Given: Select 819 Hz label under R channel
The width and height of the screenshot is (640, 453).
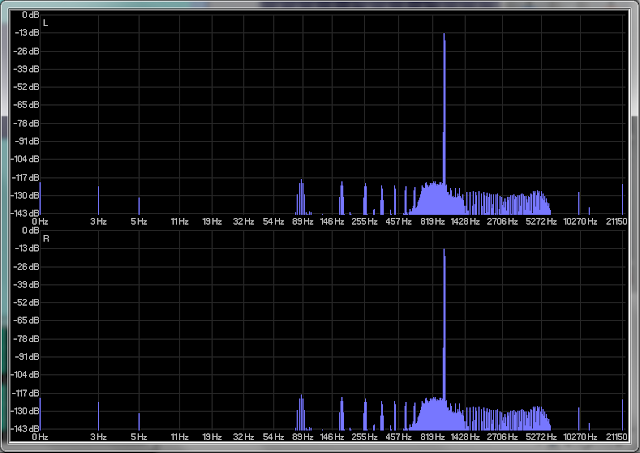Looking at the screenshot, I should point(433,437).
